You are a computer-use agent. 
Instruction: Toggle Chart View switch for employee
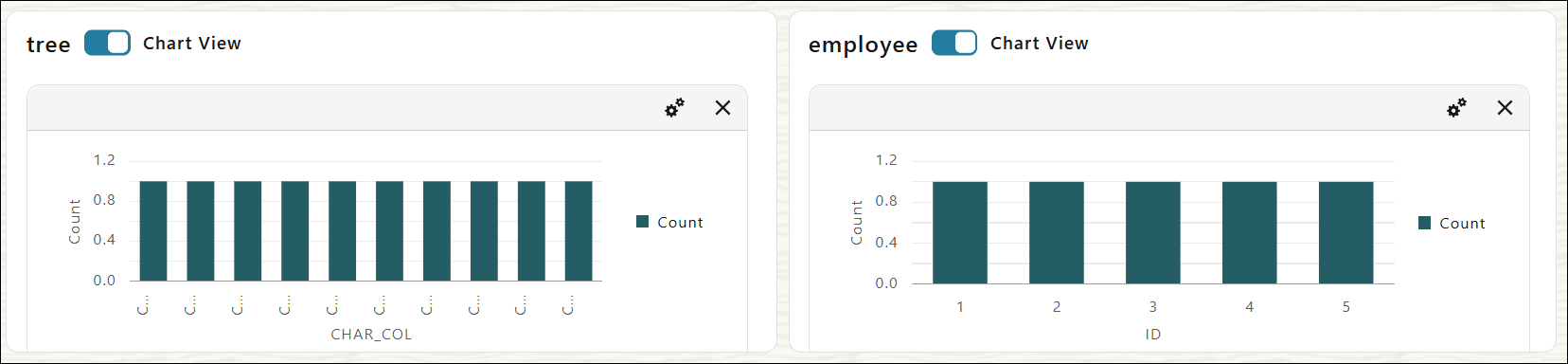coord(954,43)
